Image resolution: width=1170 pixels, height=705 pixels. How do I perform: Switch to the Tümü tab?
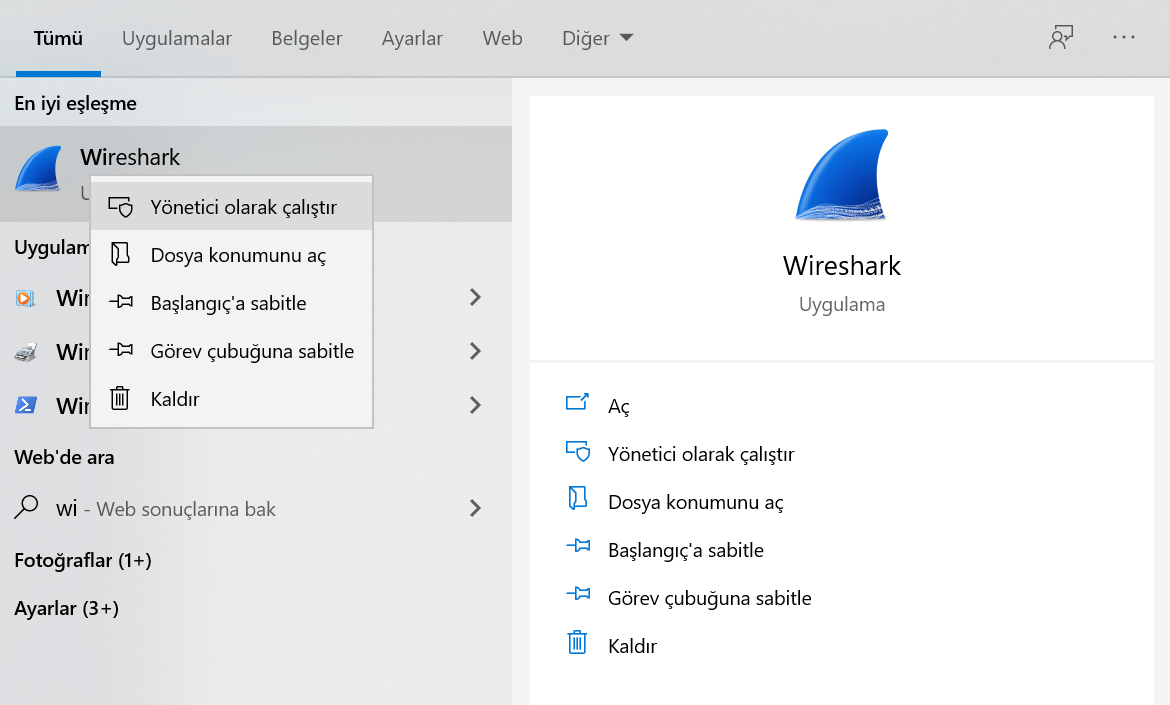click(x=58, y=38)
